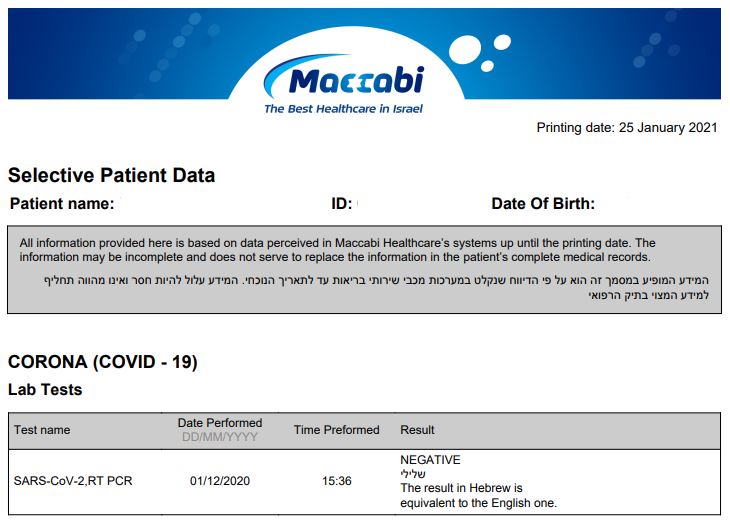Click the 'NEGATIVE' result text
The image size is (730, 524).
click(x=430, y=460)
